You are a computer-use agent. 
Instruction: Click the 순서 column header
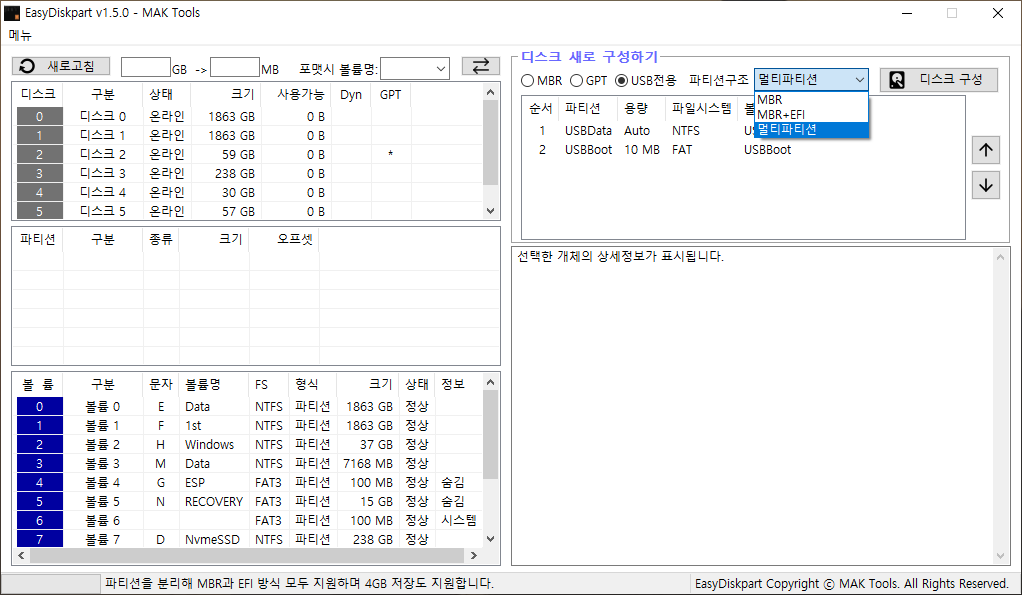coord(540,109)
